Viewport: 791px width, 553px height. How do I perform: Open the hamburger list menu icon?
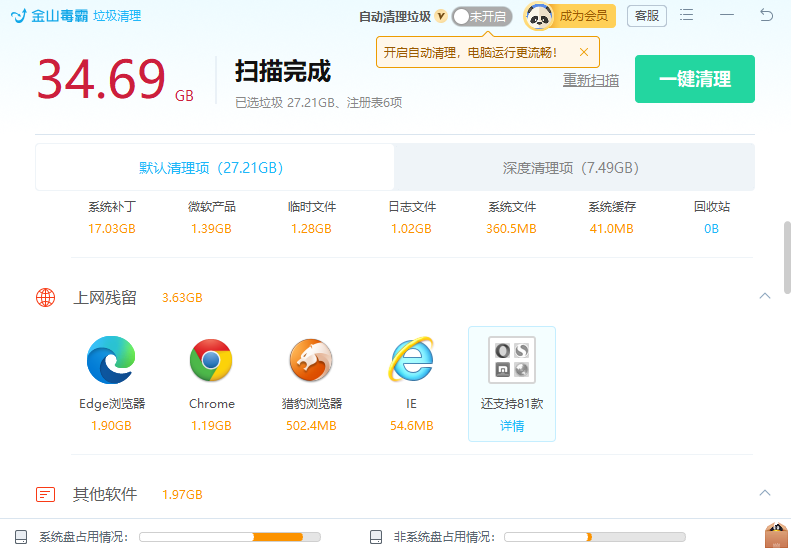pyautogui.click(x=686, y=15)
